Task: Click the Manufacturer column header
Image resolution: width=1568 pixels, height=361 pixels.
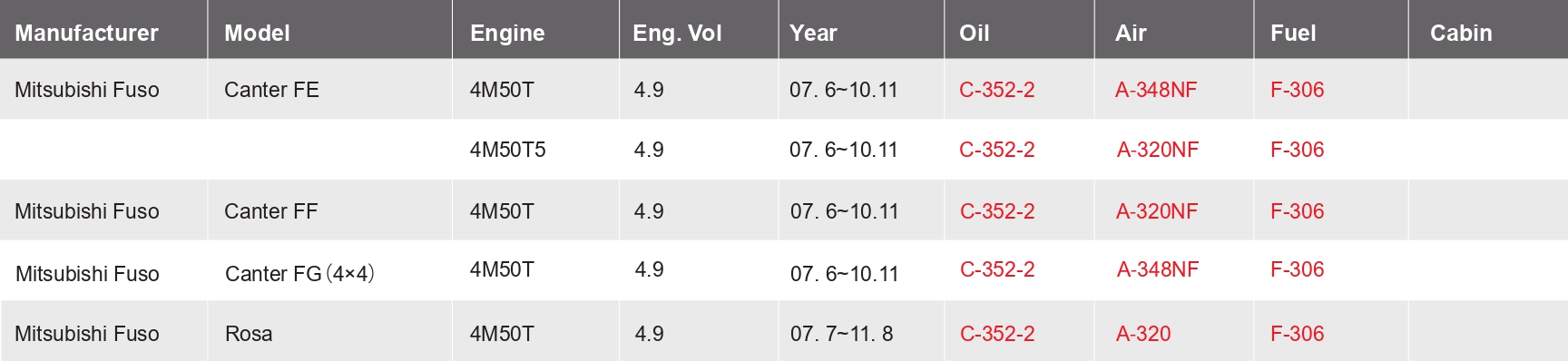Action: coord(86,34)
